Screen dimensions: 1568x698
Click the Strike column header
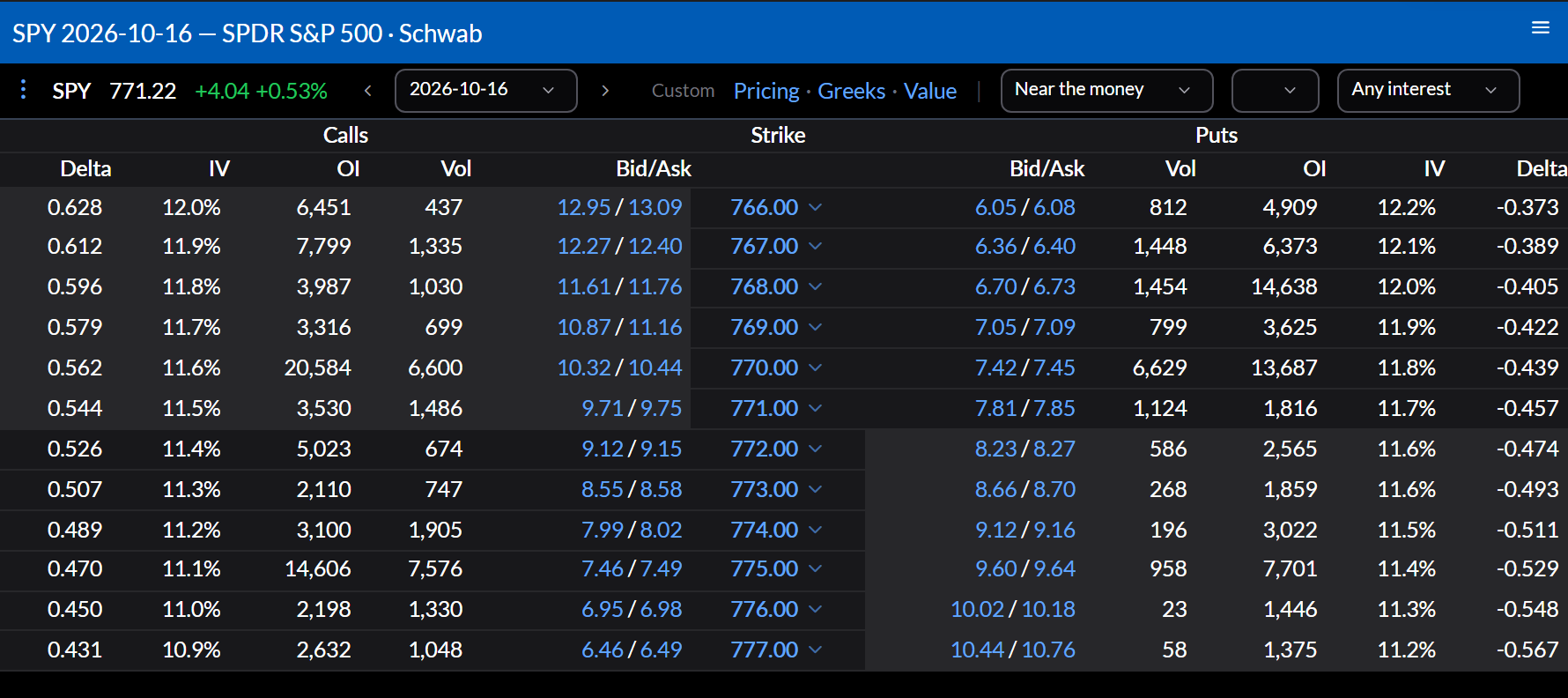pyautogui.click(x=778, y=135)
